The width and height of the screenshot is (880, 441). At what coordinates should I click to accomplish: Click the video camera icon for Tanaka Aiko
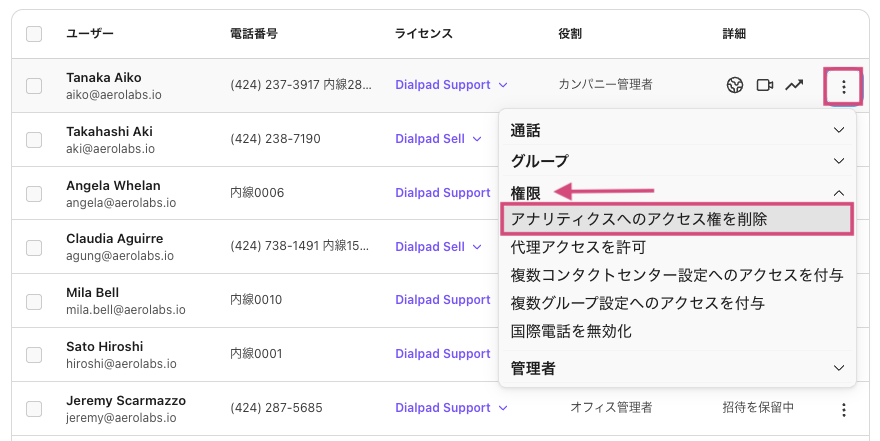point(765,85)
